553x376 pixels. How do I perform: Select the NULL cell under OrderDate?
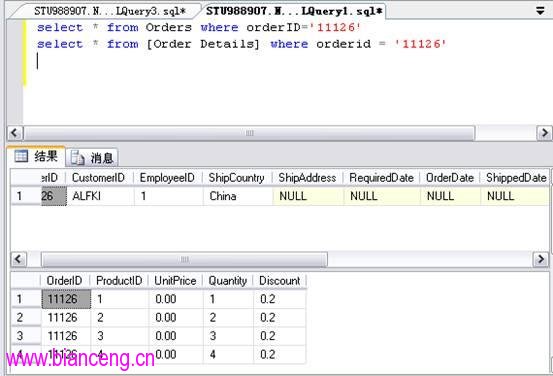point(450,196)
